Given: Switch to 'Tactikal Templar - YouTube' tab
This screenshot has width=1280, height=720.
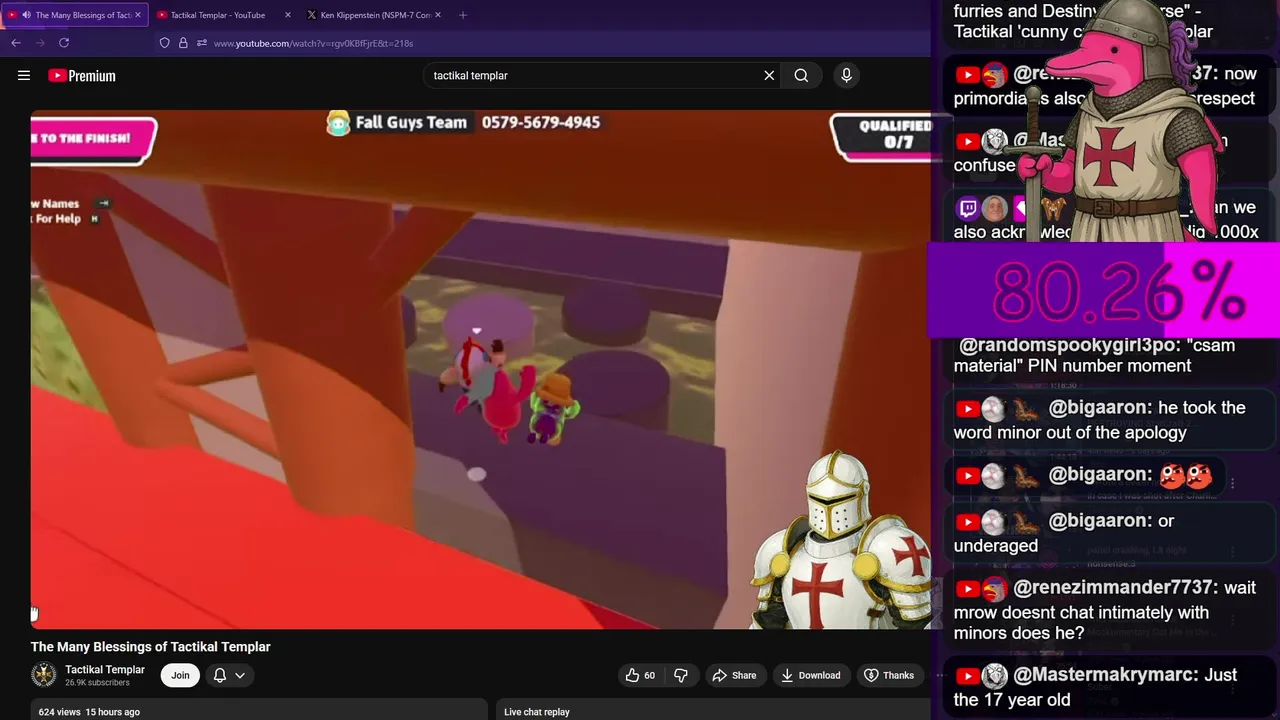Looking at the screenshot, I should 224,15.
